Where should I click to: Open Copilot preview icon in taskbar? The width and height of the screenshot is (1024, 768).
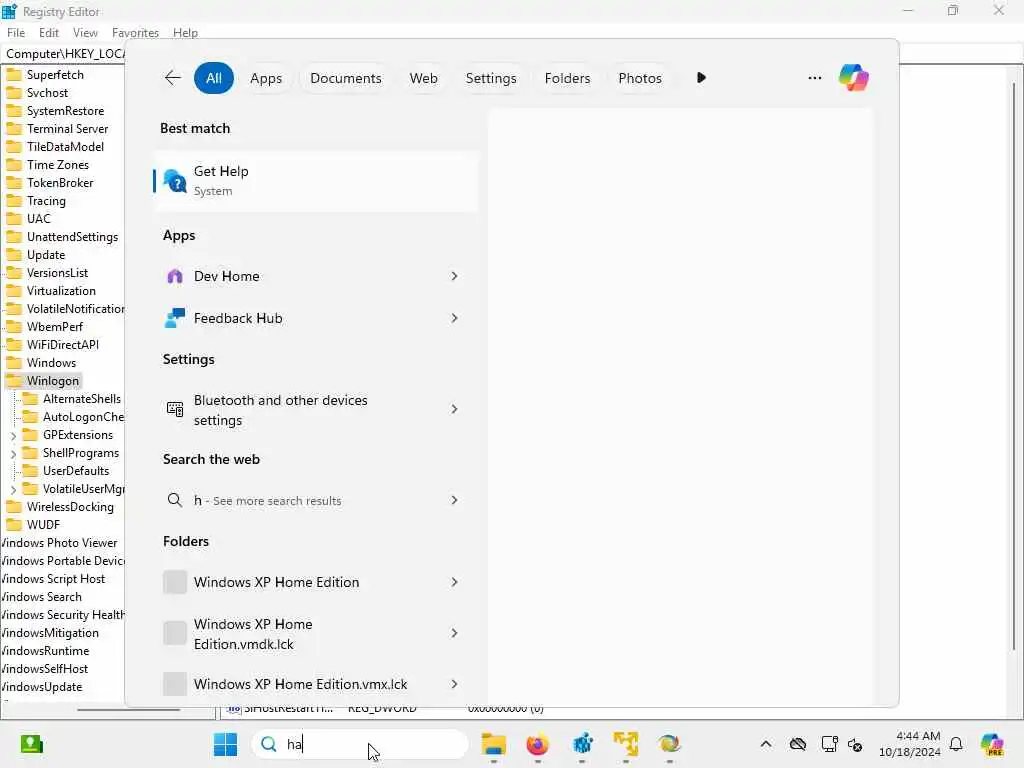tap(992, 744)
